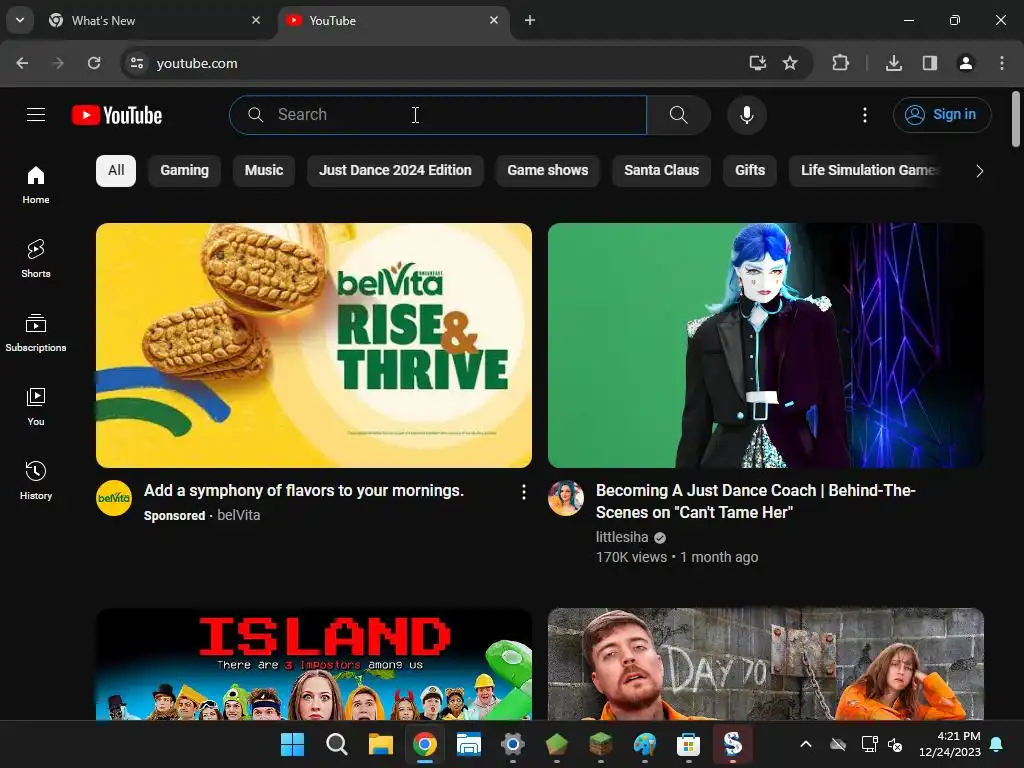This screenshot has width=1024, height=768.
Task: Open Paint from taskbar
Action: [644, 744]
